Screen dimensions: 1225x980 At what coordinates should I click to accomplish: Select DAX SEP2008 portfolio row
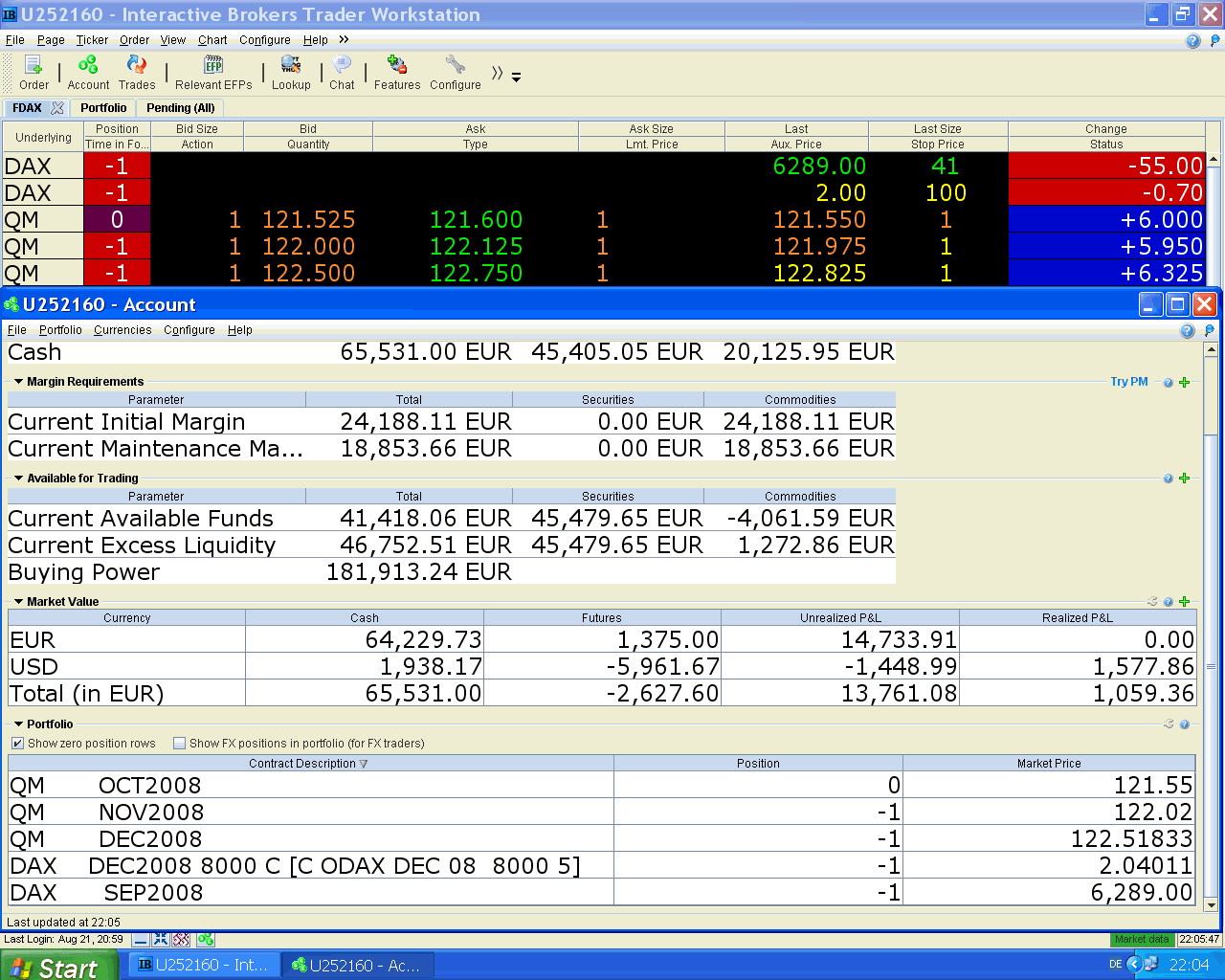(x=601, y=893)
